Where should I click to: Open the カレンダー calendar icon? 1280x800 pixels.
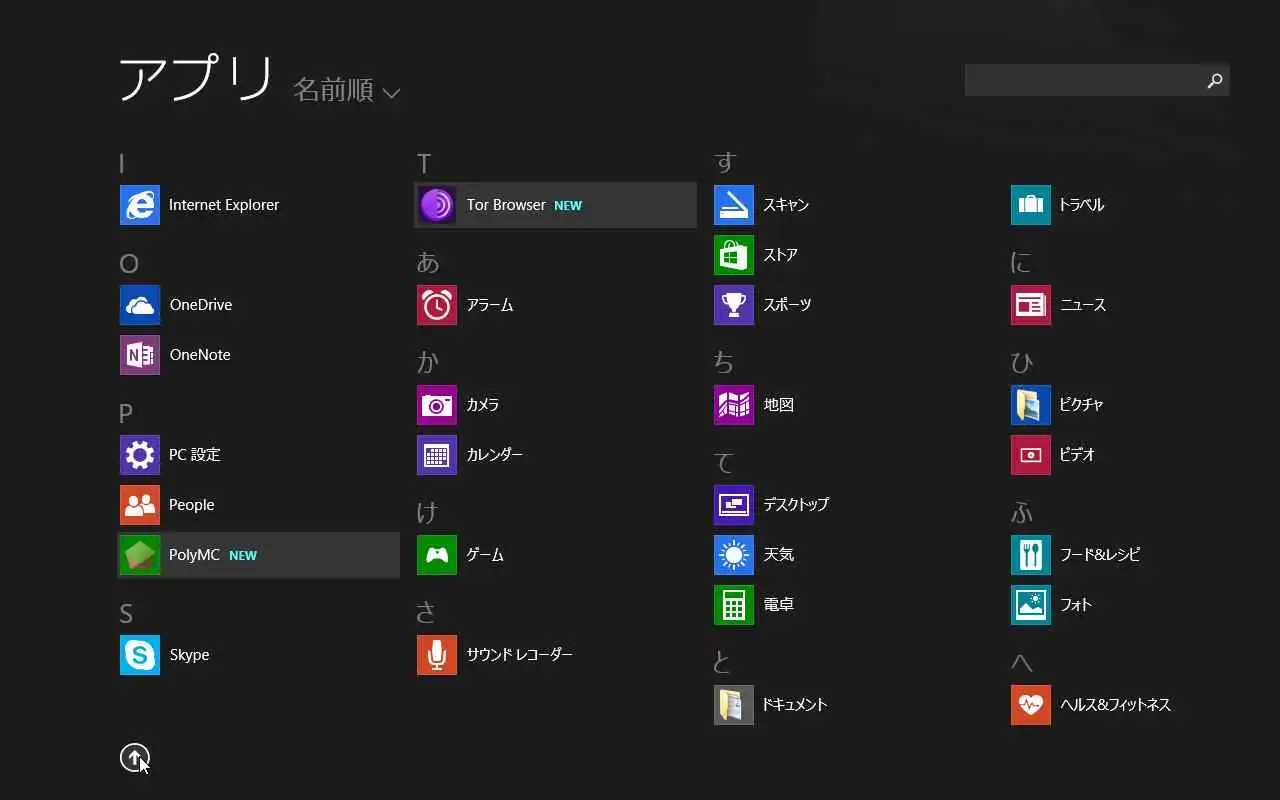coord(437,455)
